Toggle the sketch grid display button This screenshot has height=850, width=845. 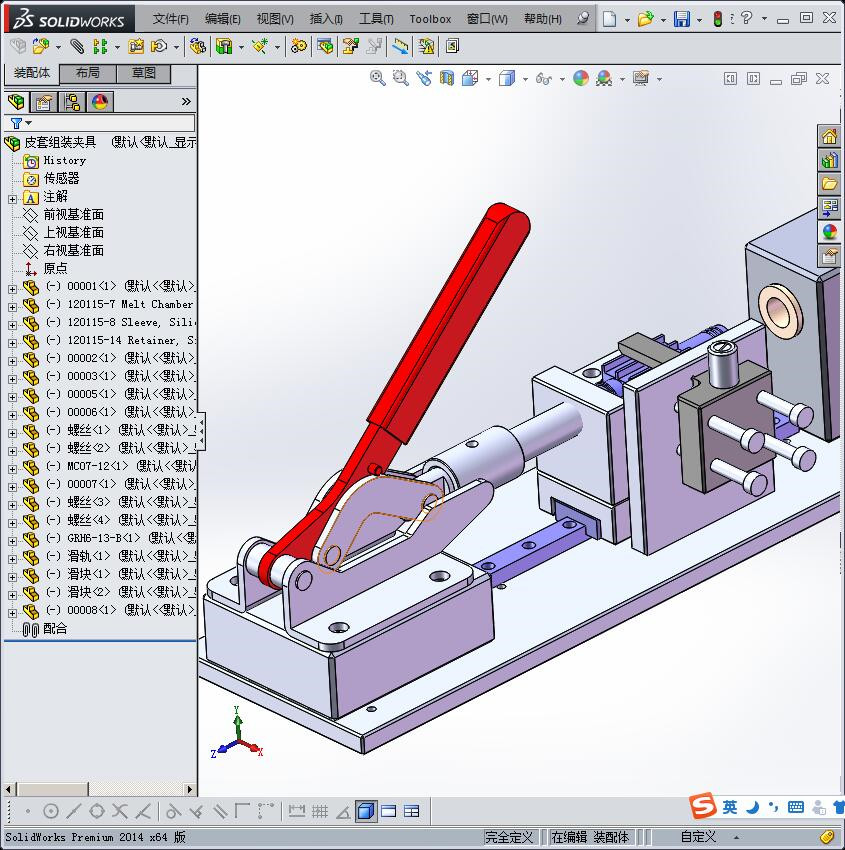pyautogui.click(x=320, y=812)
